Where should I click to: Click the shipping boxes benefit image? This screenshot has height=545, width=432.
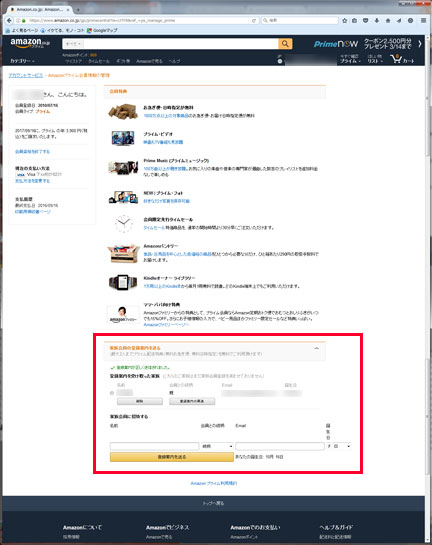(123, 112)
